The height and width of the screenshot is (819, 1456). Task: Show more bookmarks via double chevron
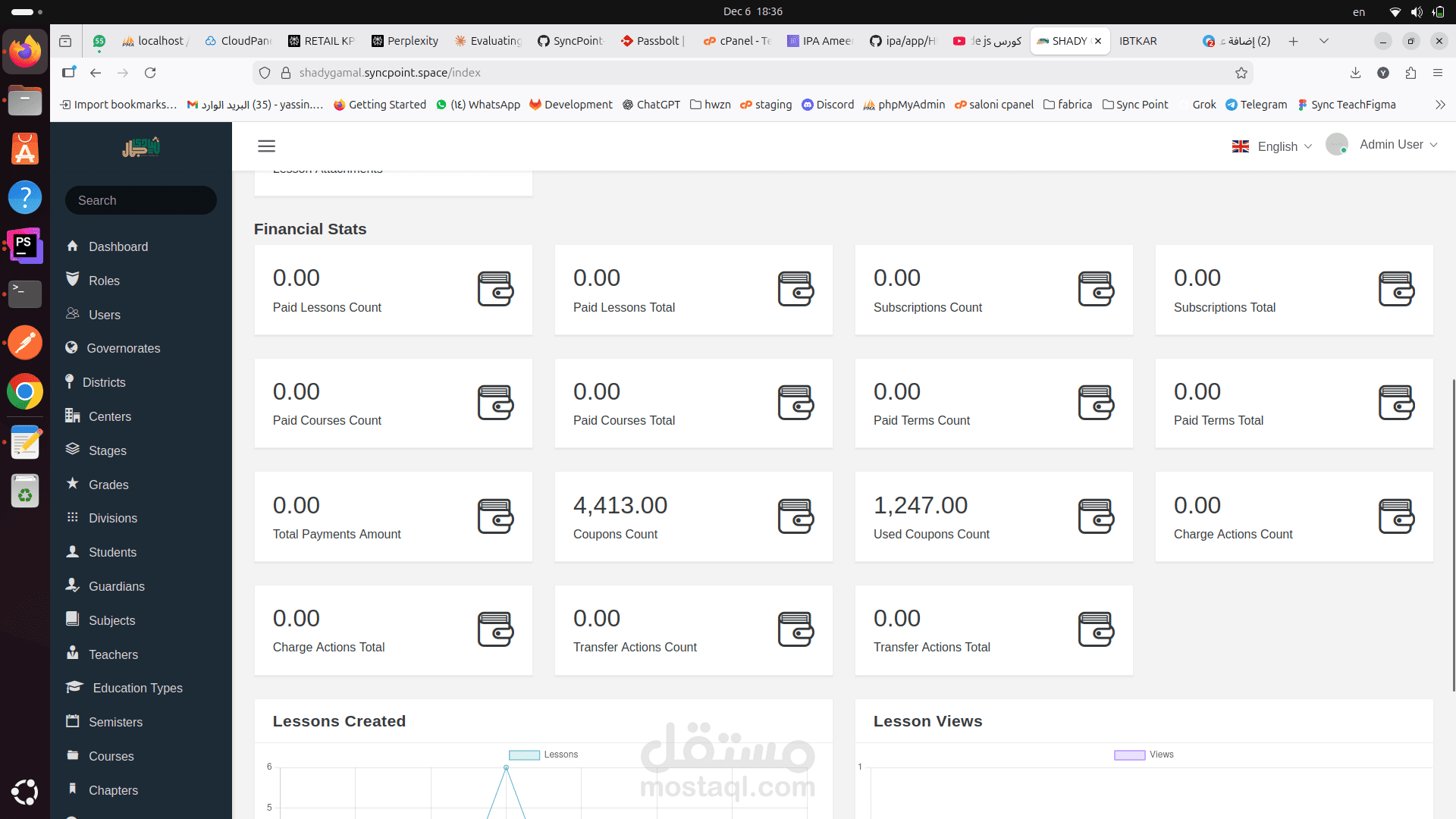(x=1440, y=105)
